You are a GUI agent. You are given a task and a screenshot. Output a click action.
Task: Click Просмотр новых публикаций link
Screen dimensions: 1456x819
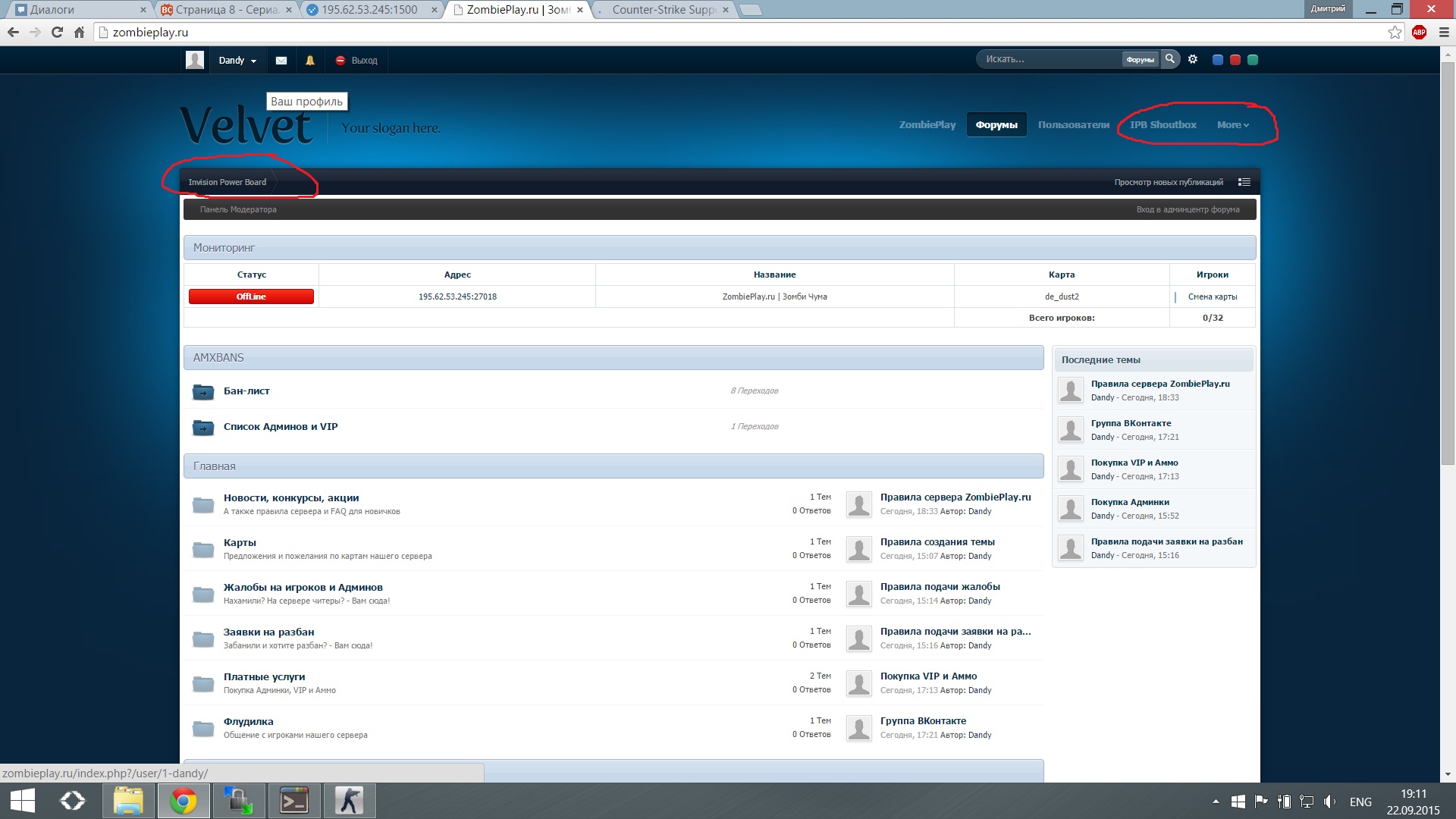[x=1169, y=182]
